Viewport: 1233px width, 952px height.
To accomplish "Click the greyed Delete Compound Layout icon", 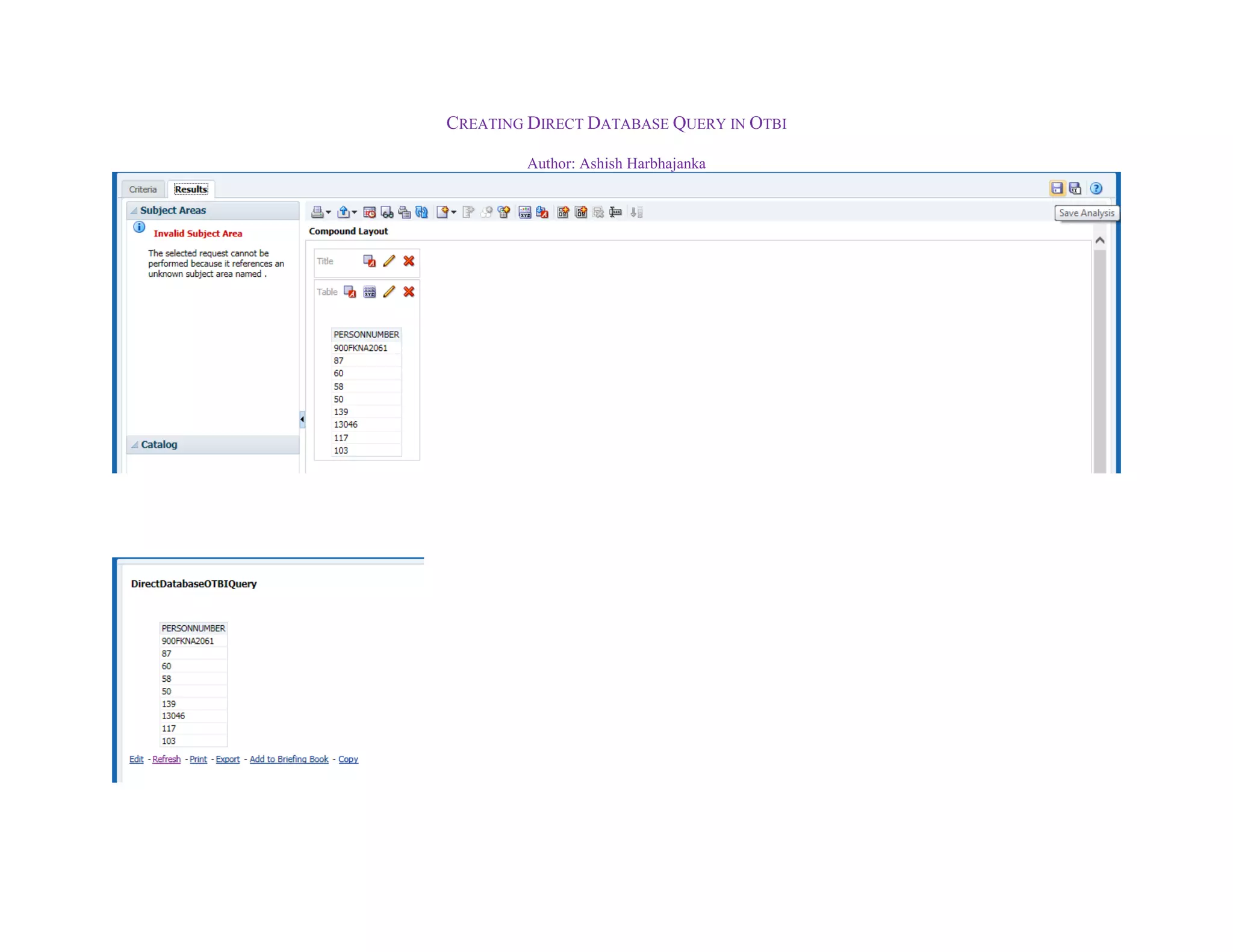I will point(598,212).
